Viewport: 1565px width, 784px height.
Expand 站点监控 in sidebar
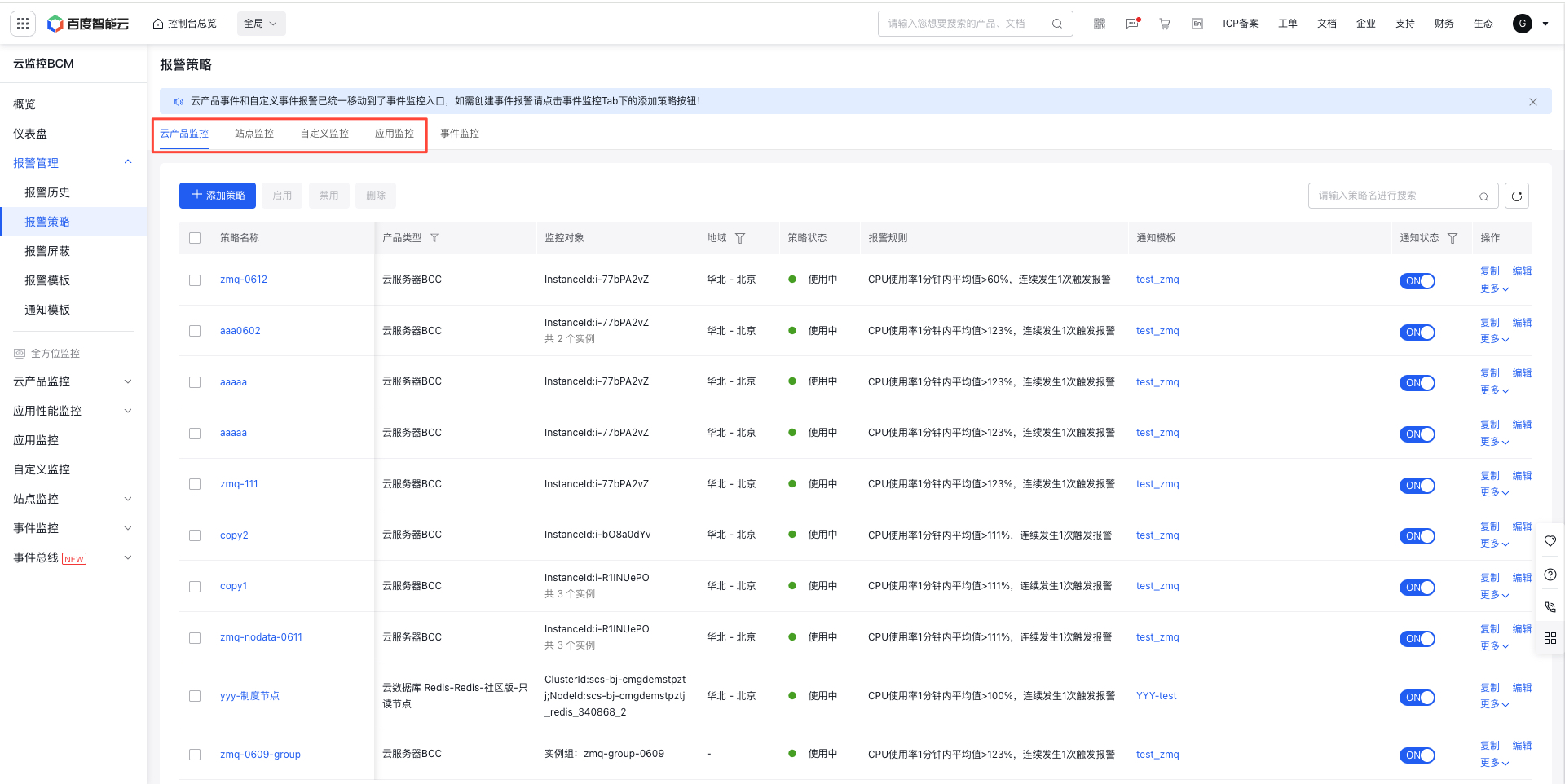128,499
